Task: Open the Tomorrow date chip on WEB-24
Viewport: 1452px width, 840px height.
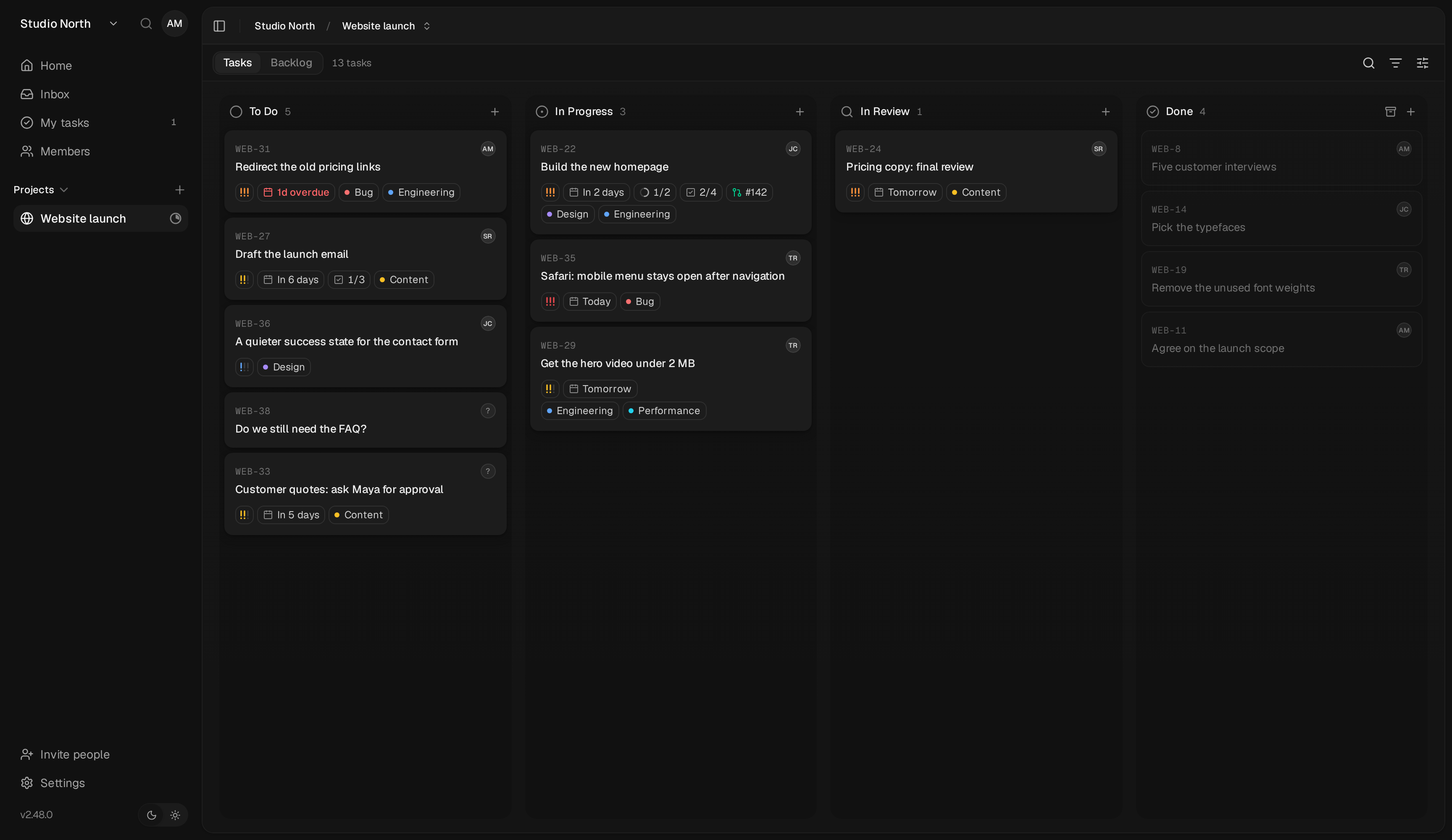Action: (905, 192)
